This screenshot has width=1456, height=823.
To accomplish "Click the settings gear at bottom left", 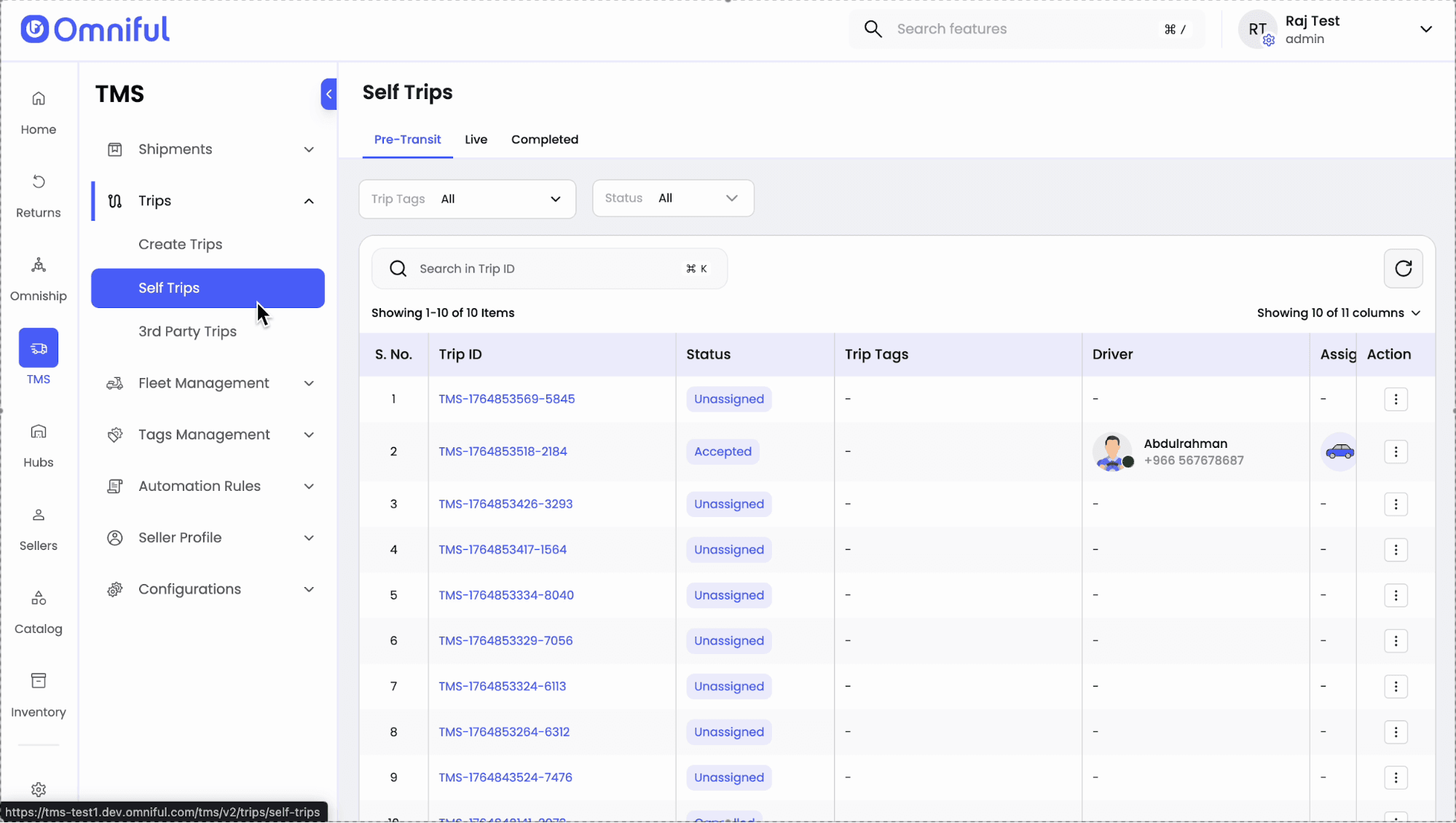I will (39, 789).
